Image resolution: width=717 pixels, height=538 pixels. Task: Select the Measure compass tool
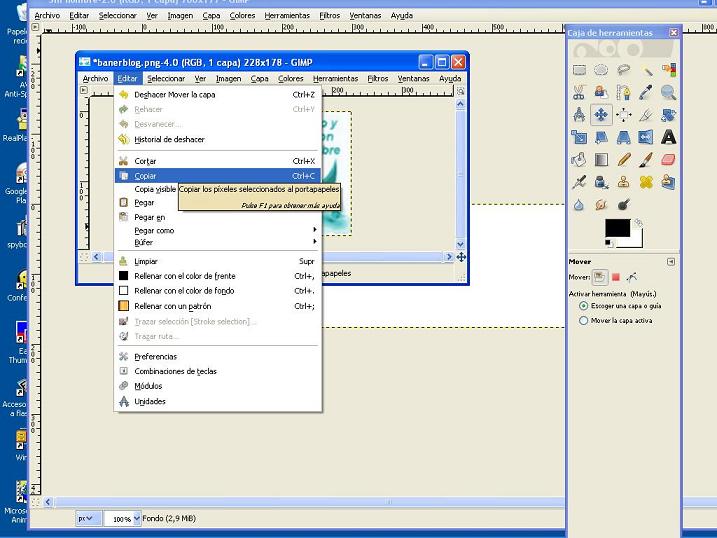coord(579,115)
